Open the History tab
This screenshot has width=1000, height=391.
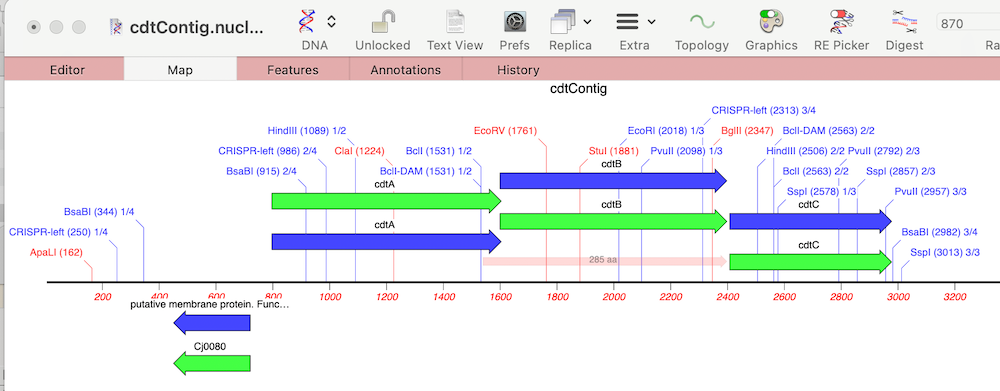518,70
